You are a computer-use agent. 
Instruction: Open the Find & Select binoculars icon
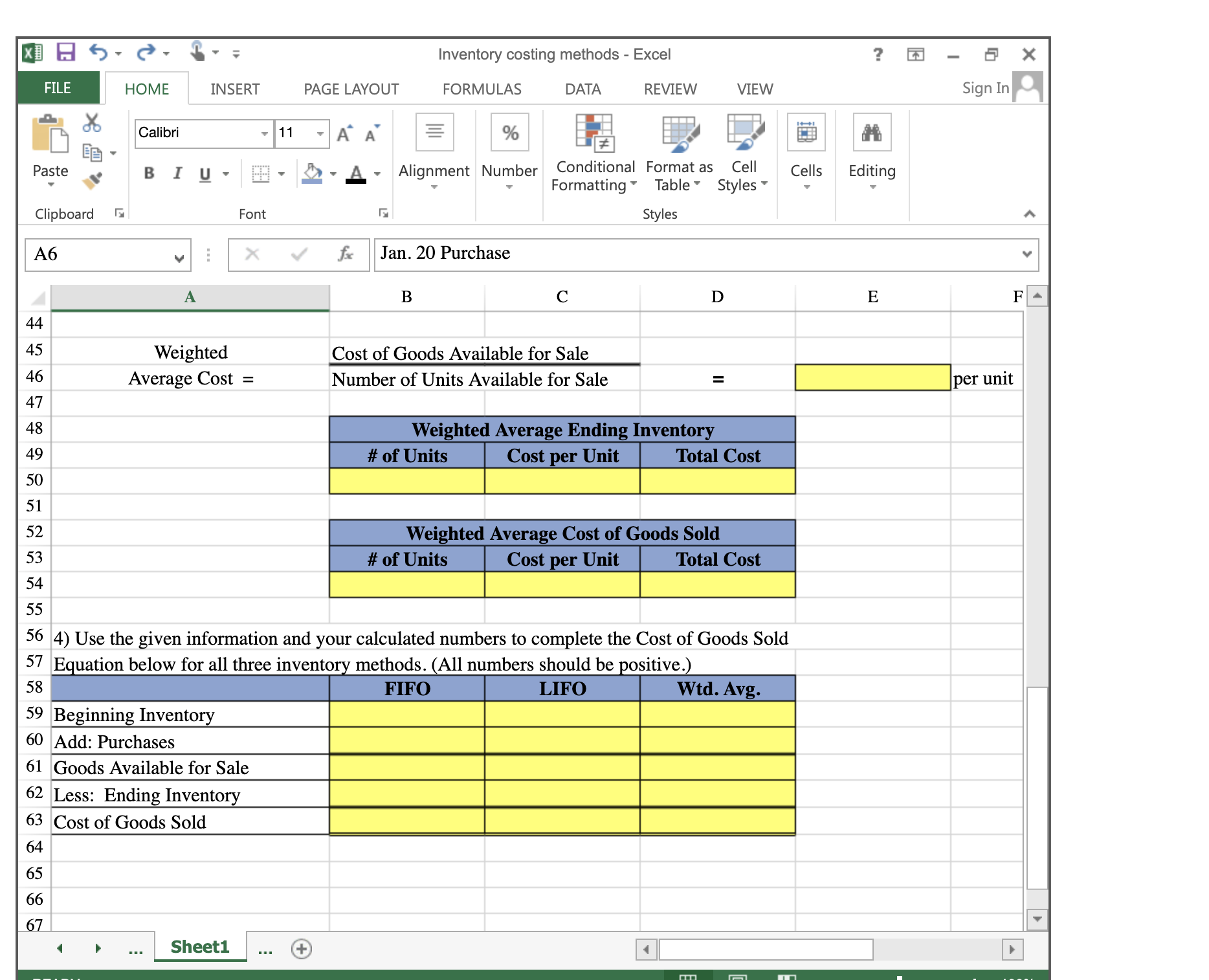[874, 133]
